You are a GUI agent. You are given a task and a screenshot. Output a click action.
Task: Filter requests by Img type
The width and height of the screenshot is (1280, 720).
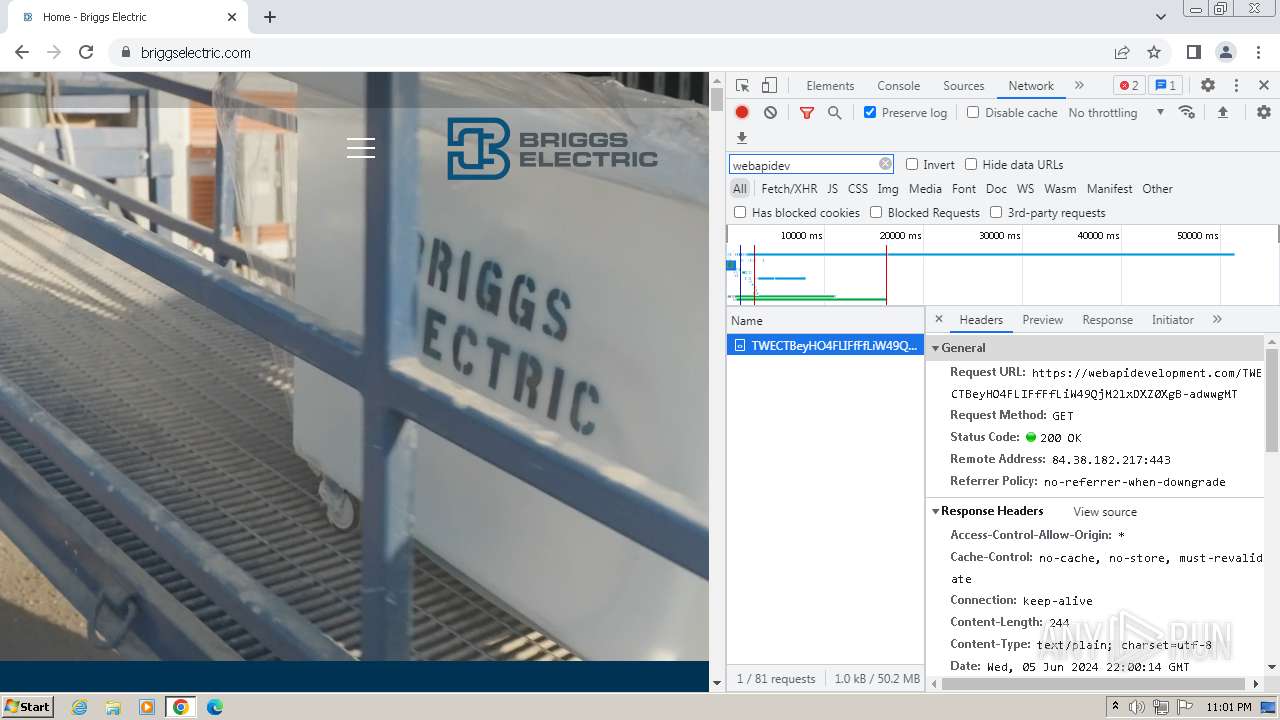888,188
